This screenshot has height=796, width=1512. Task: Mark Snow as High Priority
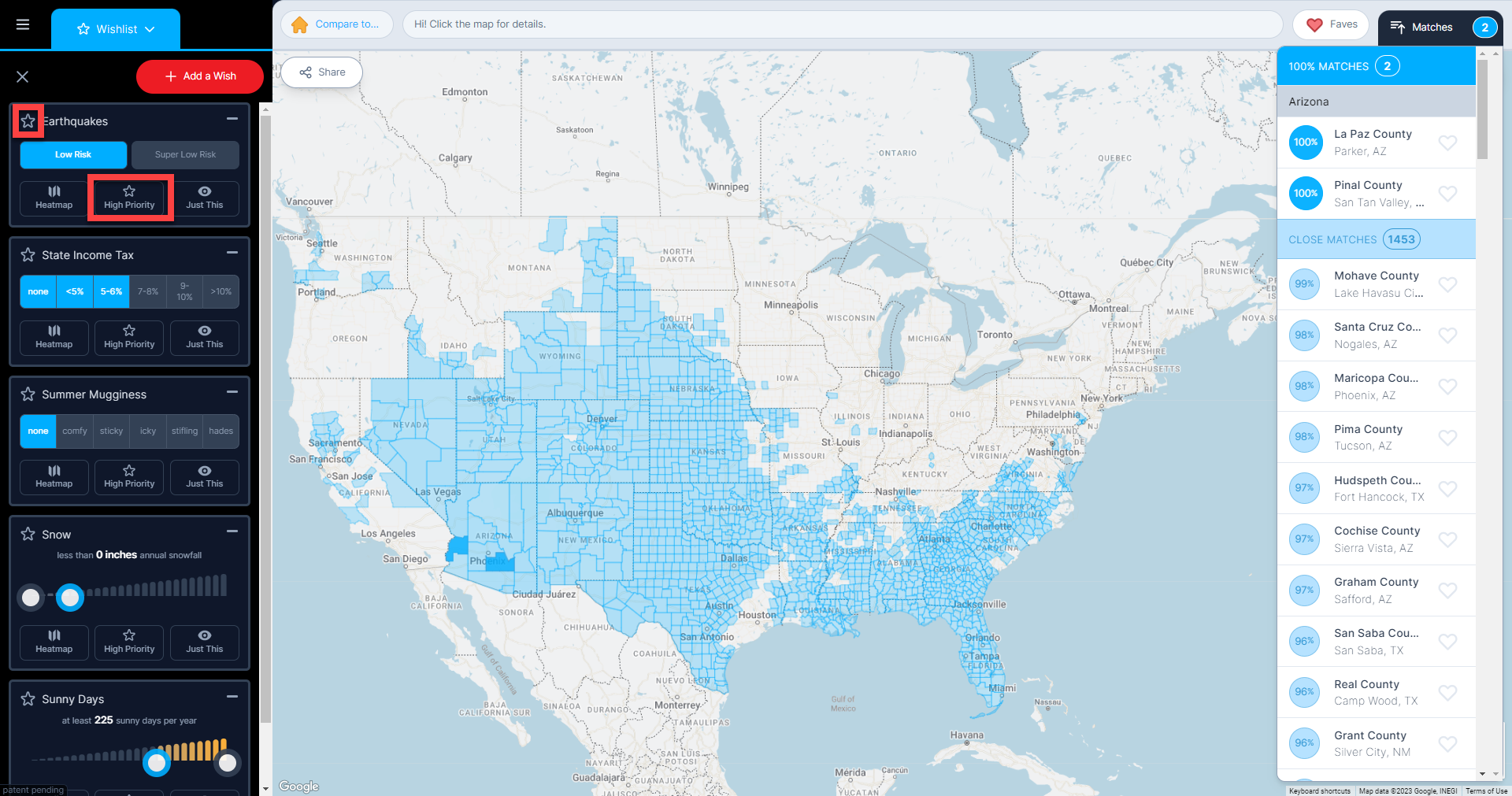(129, 642)
